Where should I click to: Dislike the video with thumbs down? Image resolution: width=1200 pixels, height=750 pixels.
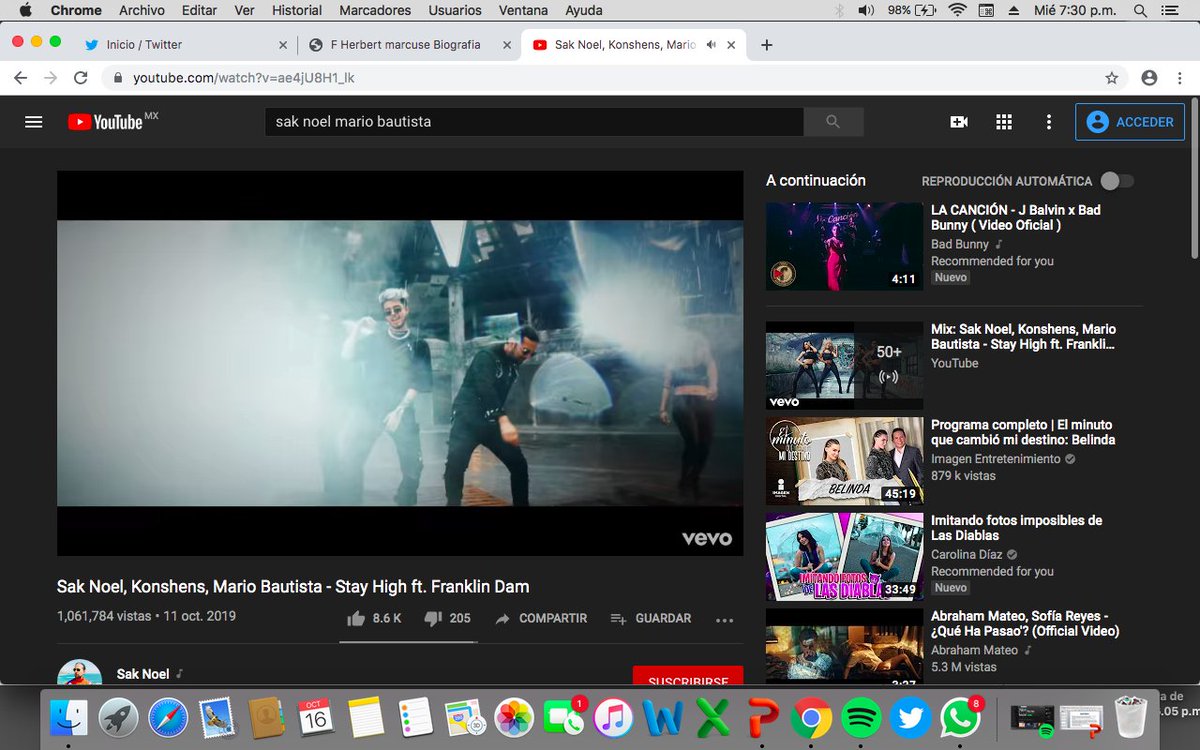click(x=433, y=618)
